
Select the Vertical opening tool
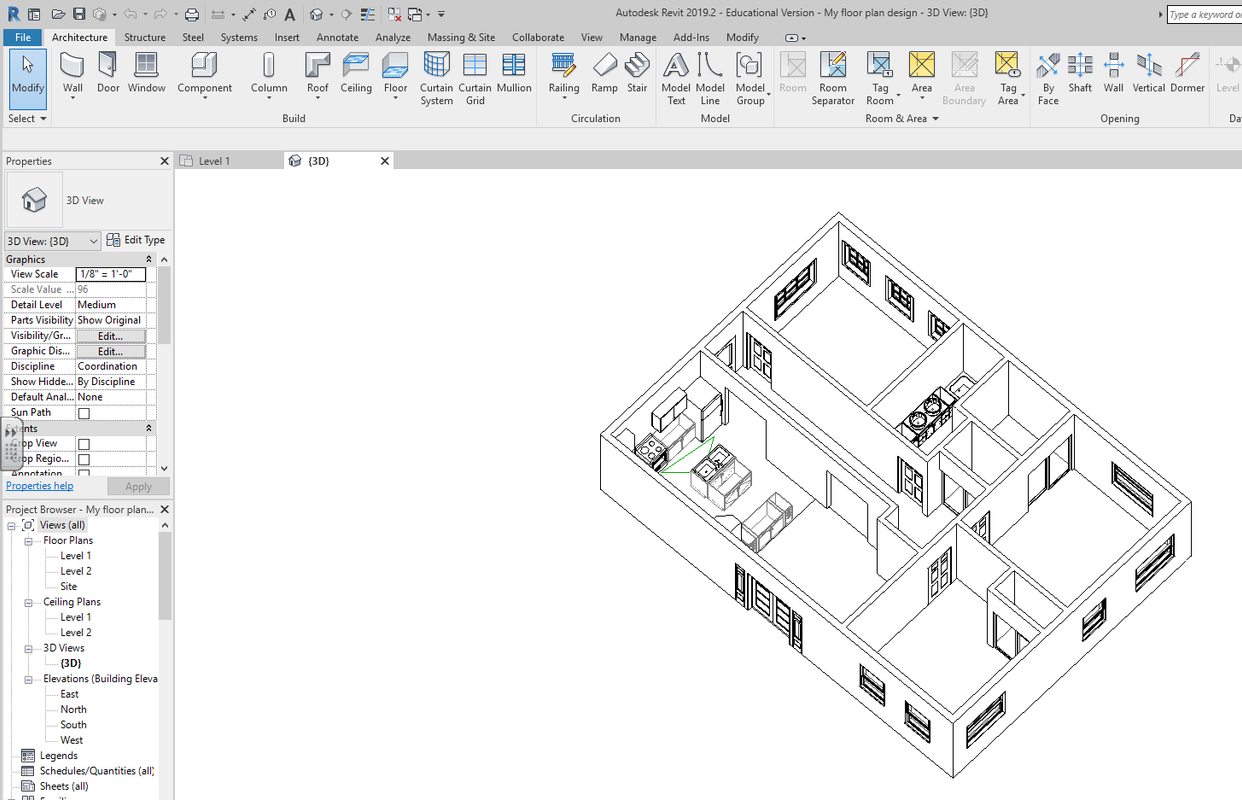click(1149, 73)
